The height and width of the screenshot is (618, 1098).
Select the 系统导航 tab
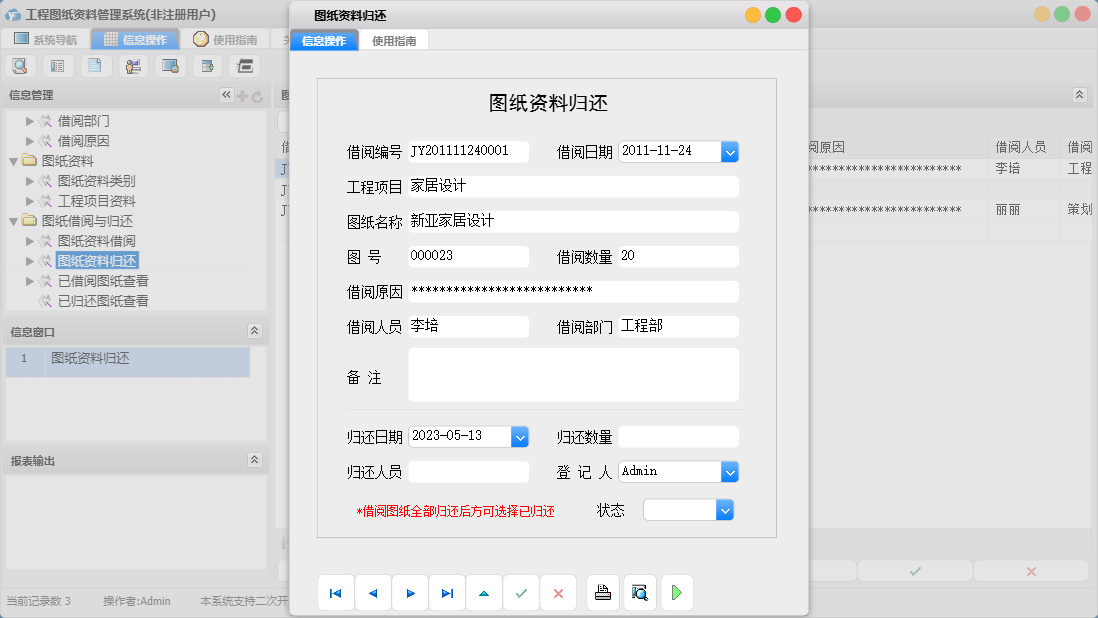[x=43, y=39]
